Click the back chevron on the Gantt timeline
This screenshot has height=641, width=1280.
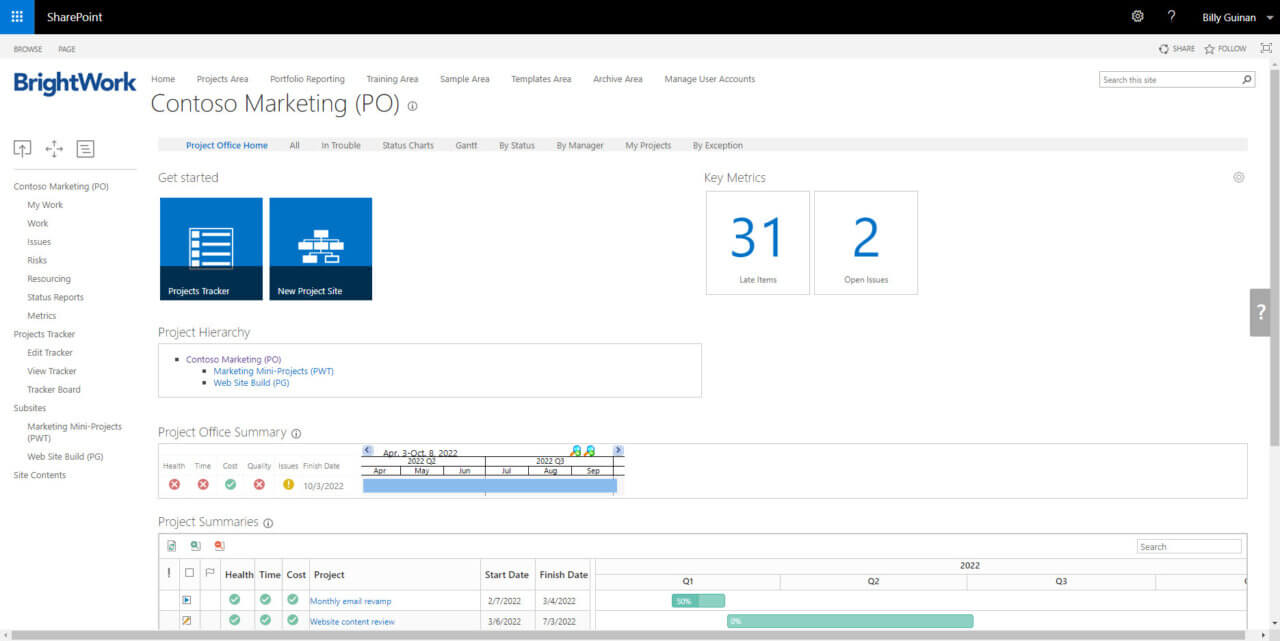(x=367, y=450)
